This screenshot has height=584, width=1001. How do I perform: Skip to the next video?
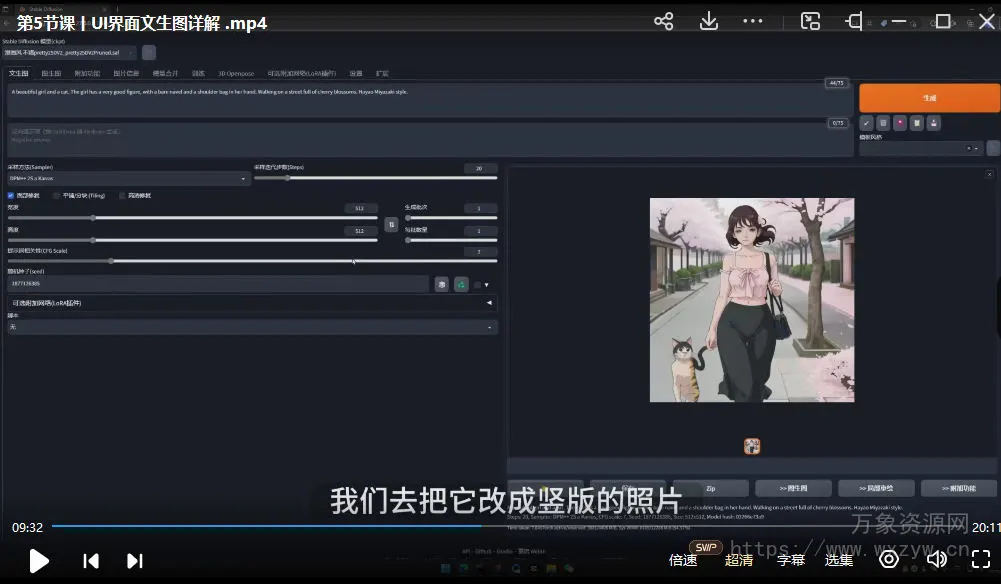coord(134,560)
